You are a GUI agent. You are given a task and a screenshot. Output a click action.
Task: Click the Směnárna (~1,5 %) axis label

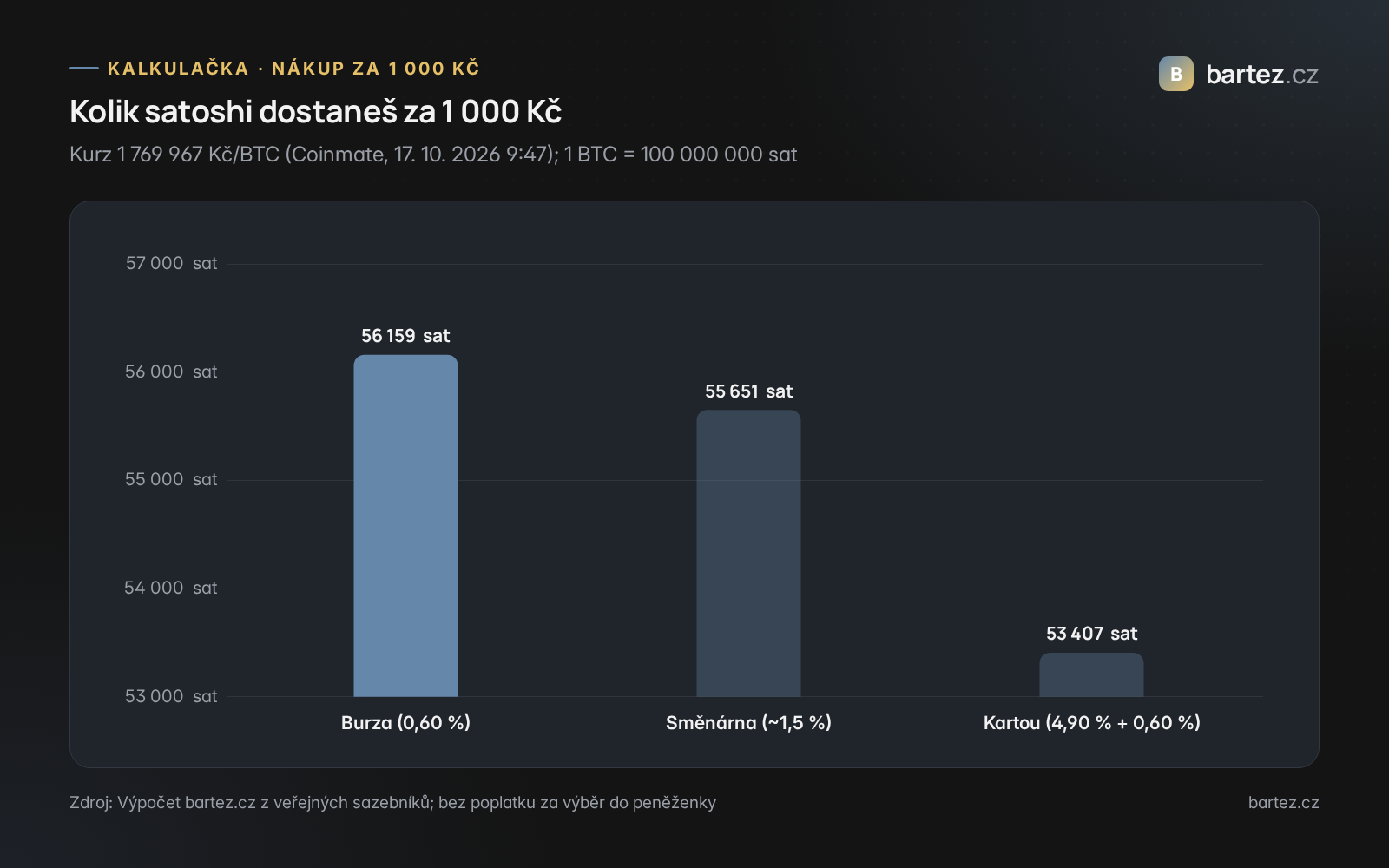[748, 722]
